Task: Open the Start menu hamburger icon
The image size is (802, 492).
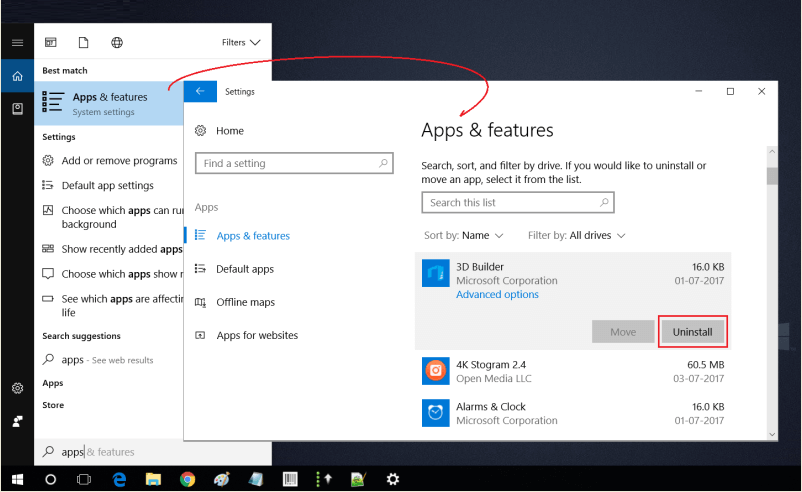Action: point(17,42)
